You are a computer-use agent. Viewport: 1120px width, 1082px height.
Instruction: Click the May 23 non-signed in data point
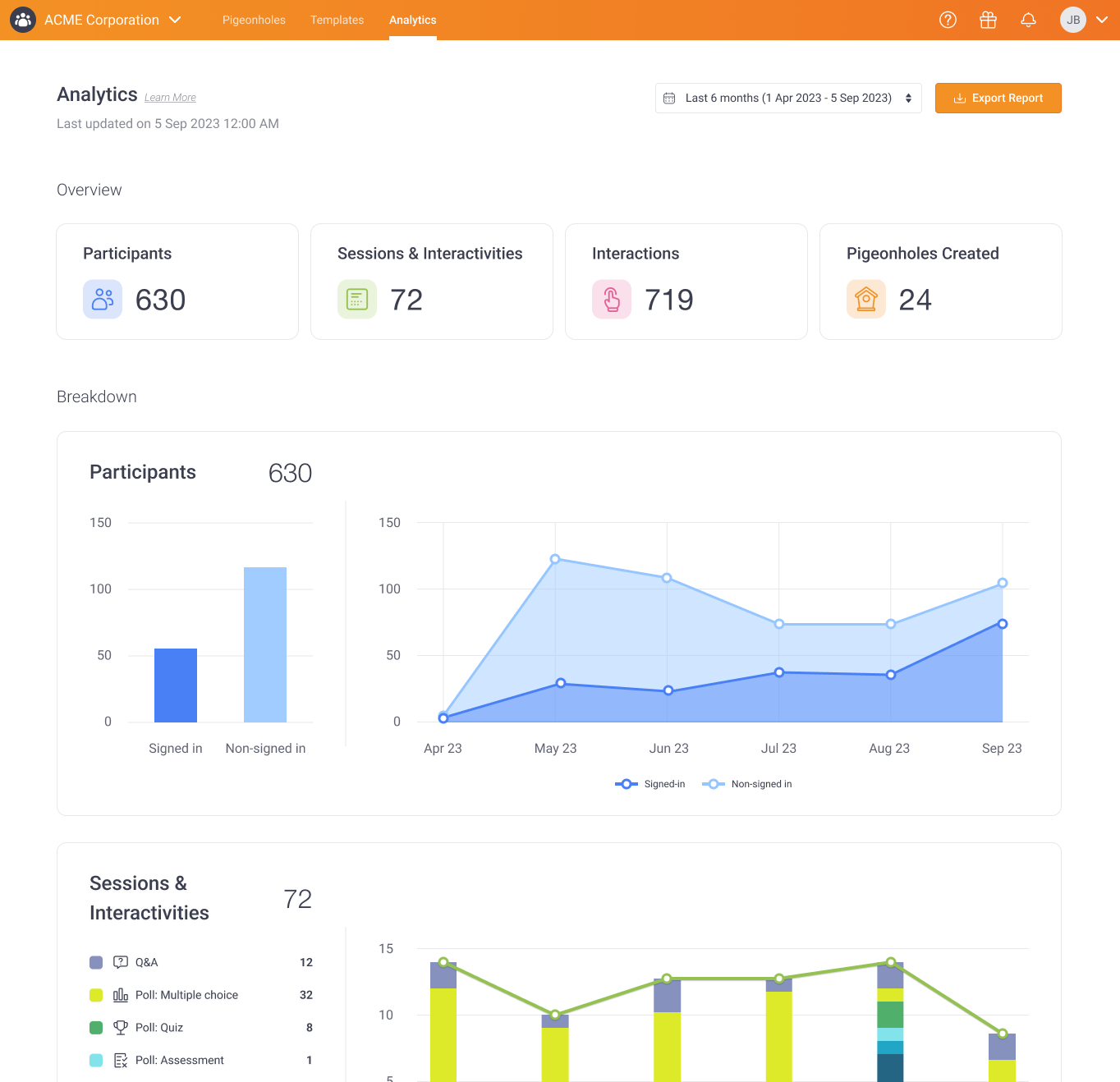pyautogui.click(x=555, y=559)
